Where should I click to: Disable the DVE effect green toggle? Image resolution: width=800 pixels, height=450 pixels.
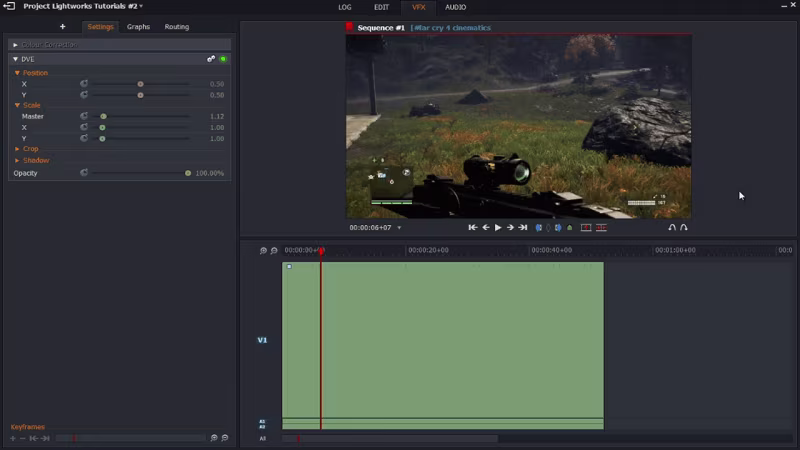point(223,59)
